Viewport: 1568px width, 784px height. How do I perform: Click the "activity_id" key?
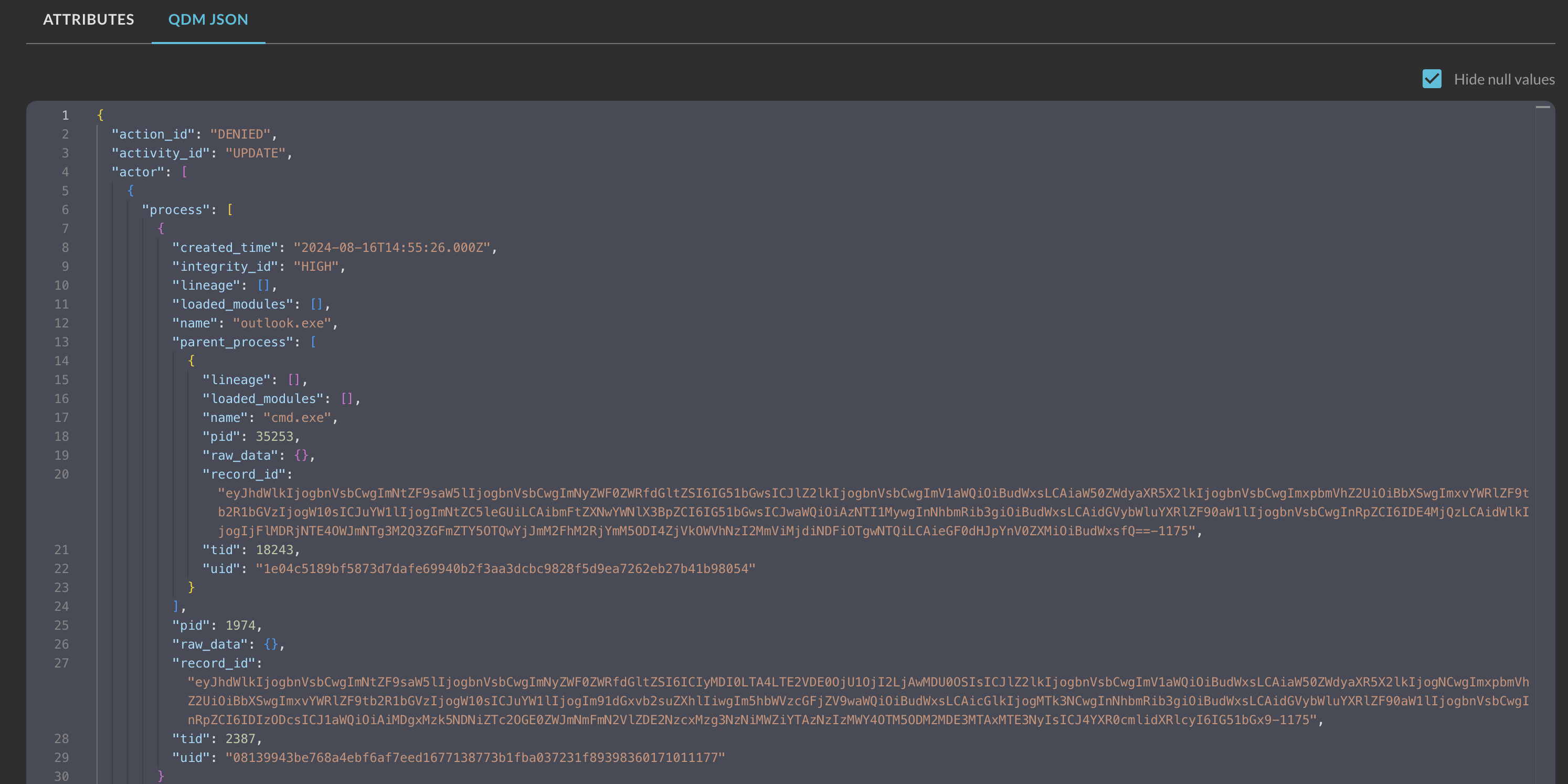[x=161, y=153]
